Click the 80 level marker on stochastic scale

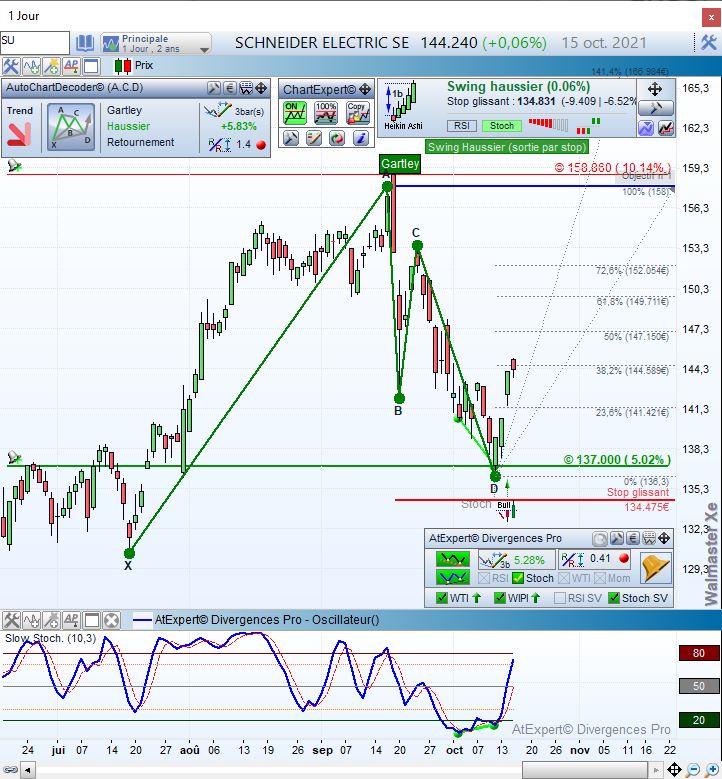point(699,653)
